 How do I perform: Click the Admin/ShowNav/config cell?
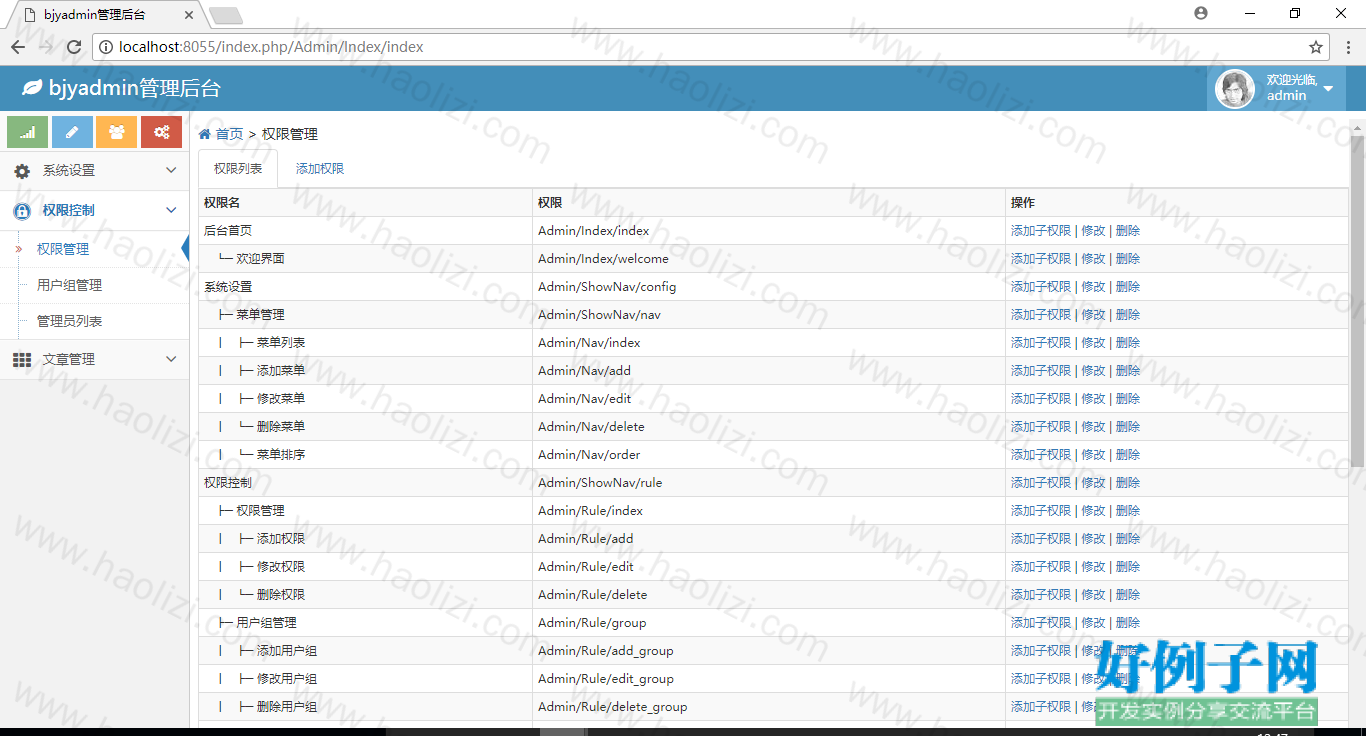769,287
